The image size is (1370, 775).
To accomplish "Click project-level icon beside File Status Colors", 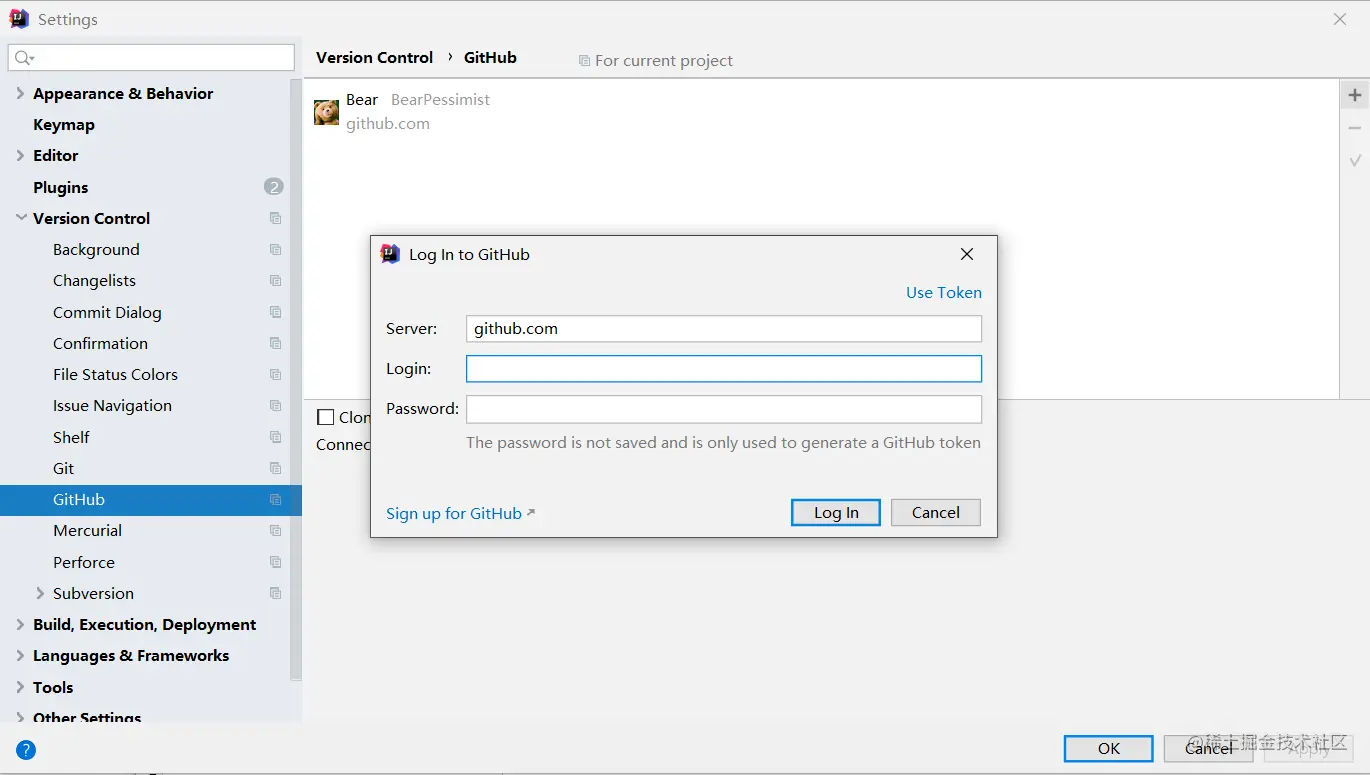I will [x=275, y=374].
